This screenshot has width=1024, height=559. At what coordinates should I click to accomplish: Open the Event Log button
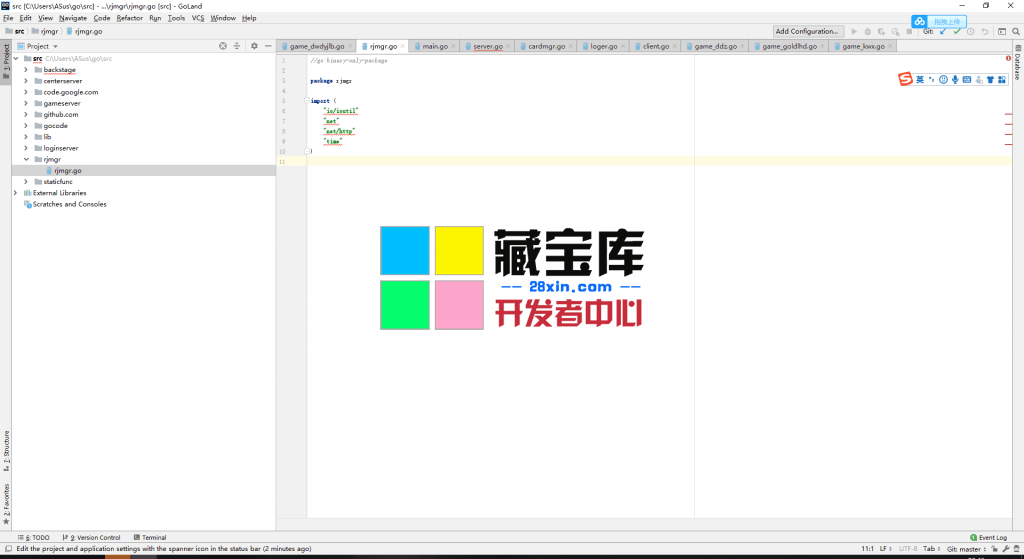[x=989, y=537]
